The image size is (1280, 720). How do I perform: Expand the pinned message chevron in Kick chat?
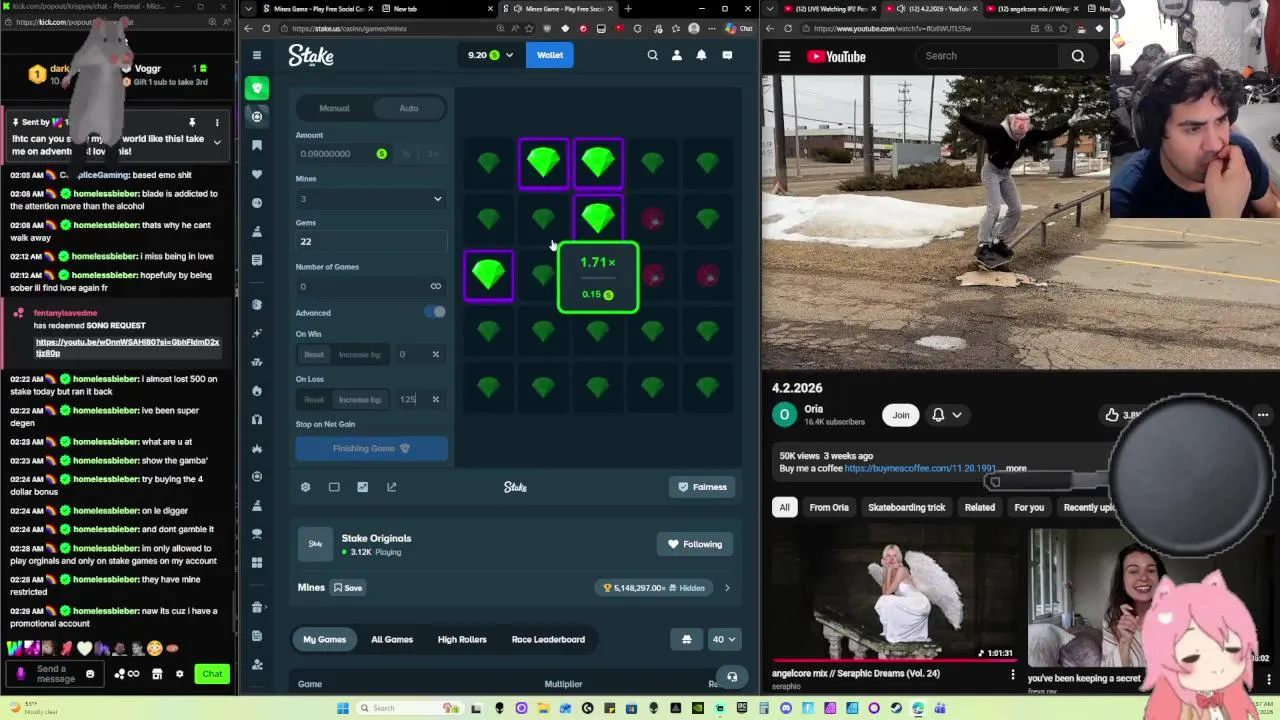[x=217, y=142]
